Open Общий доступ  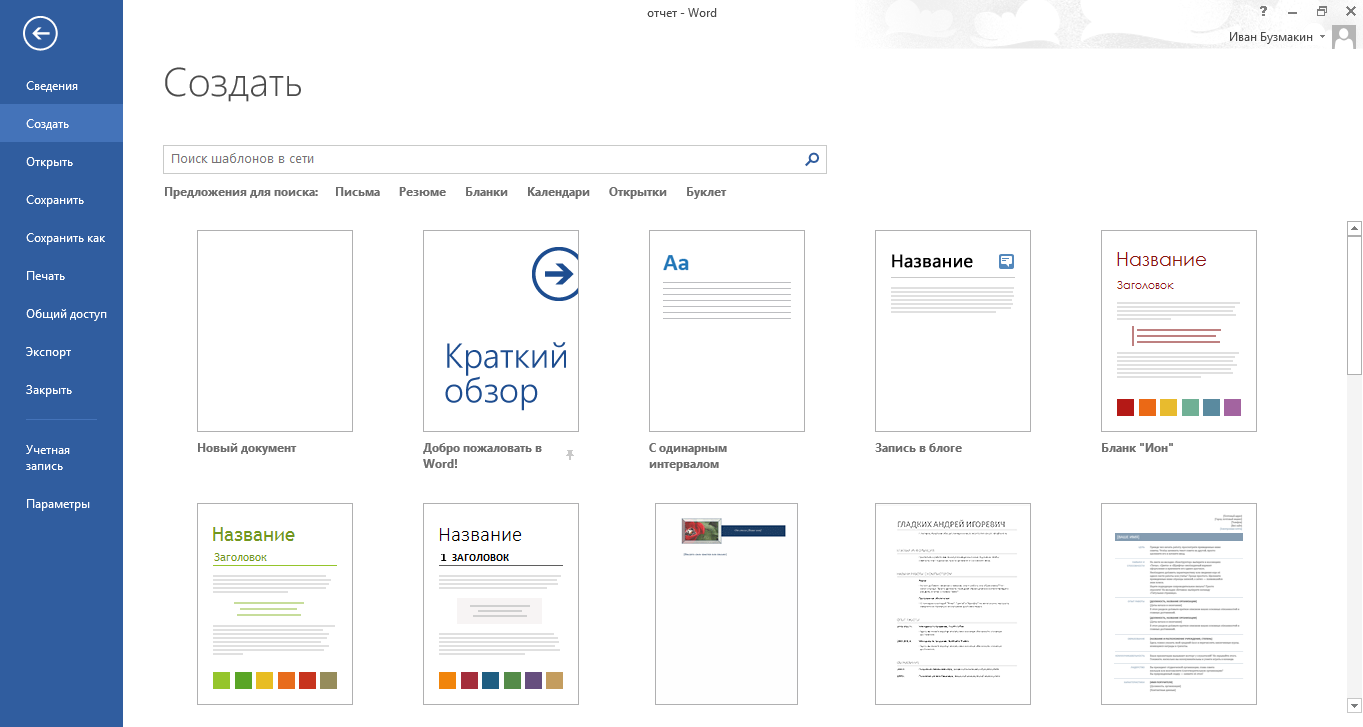coord(61,314)
